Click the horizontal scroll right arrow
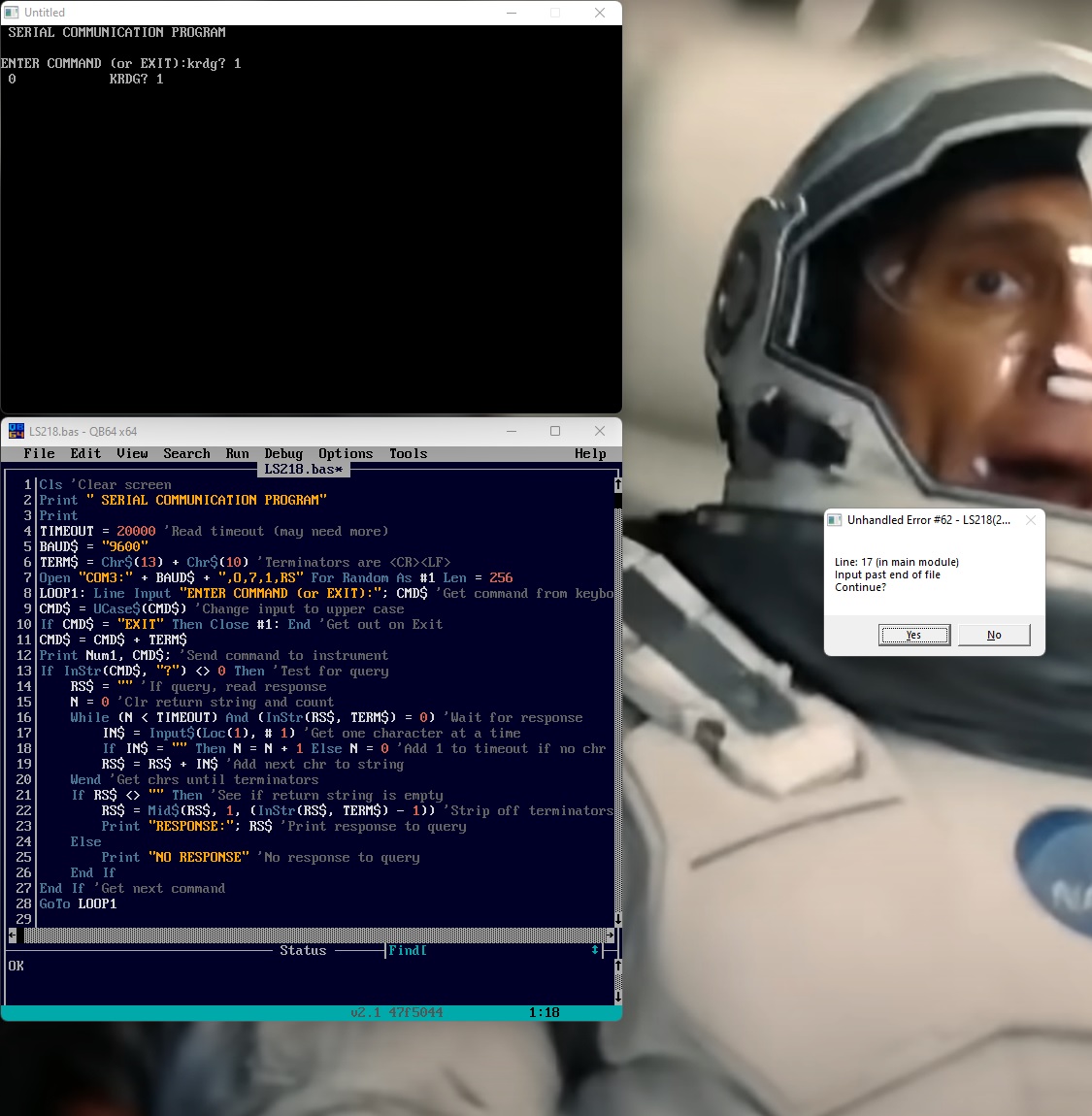Image resolution: width=1092 pixels, height=1116 pixels. coord(611,935)
